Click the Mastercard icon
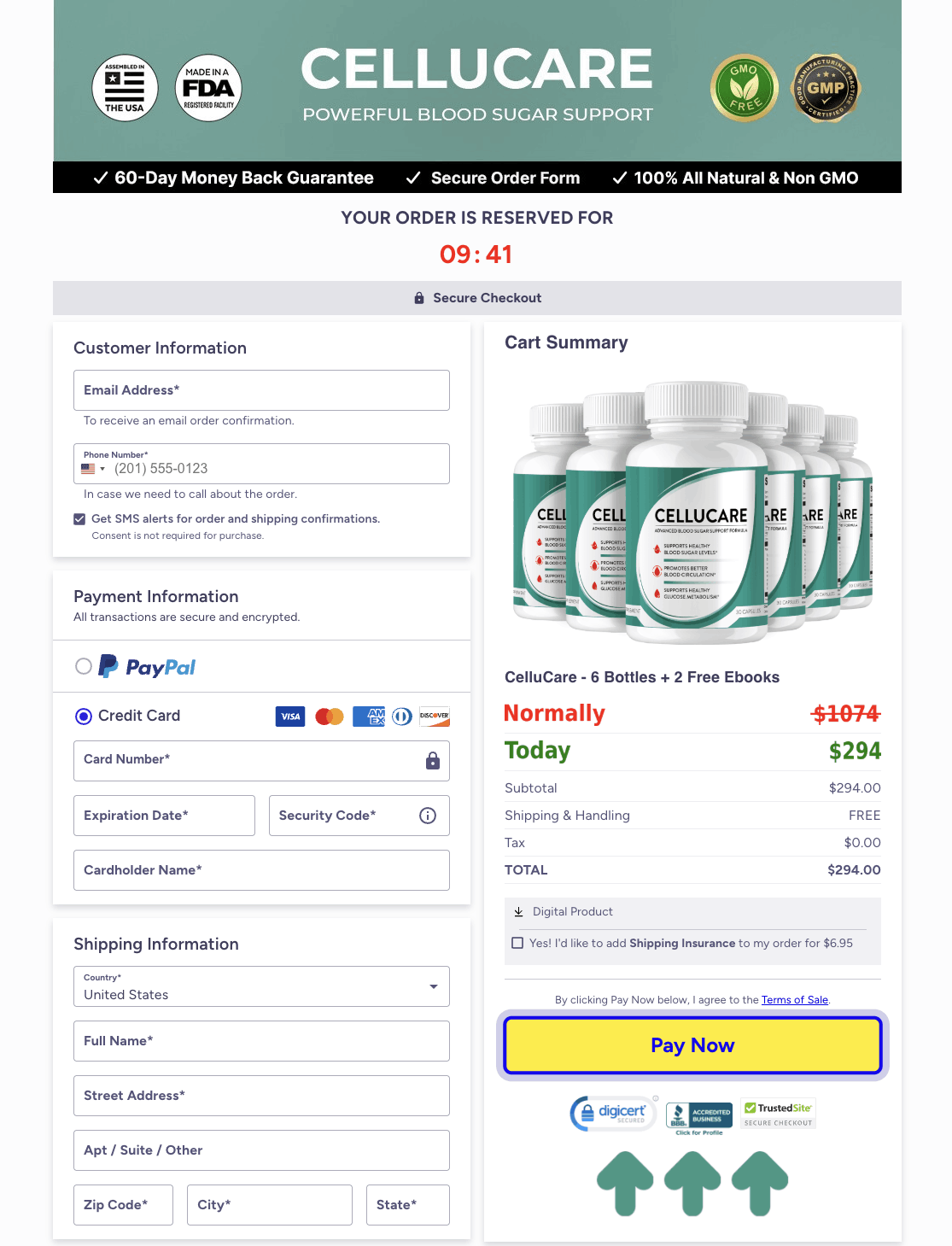This screenshot has width=952, height=1246. pyautogui.click(x=330, y=717)
